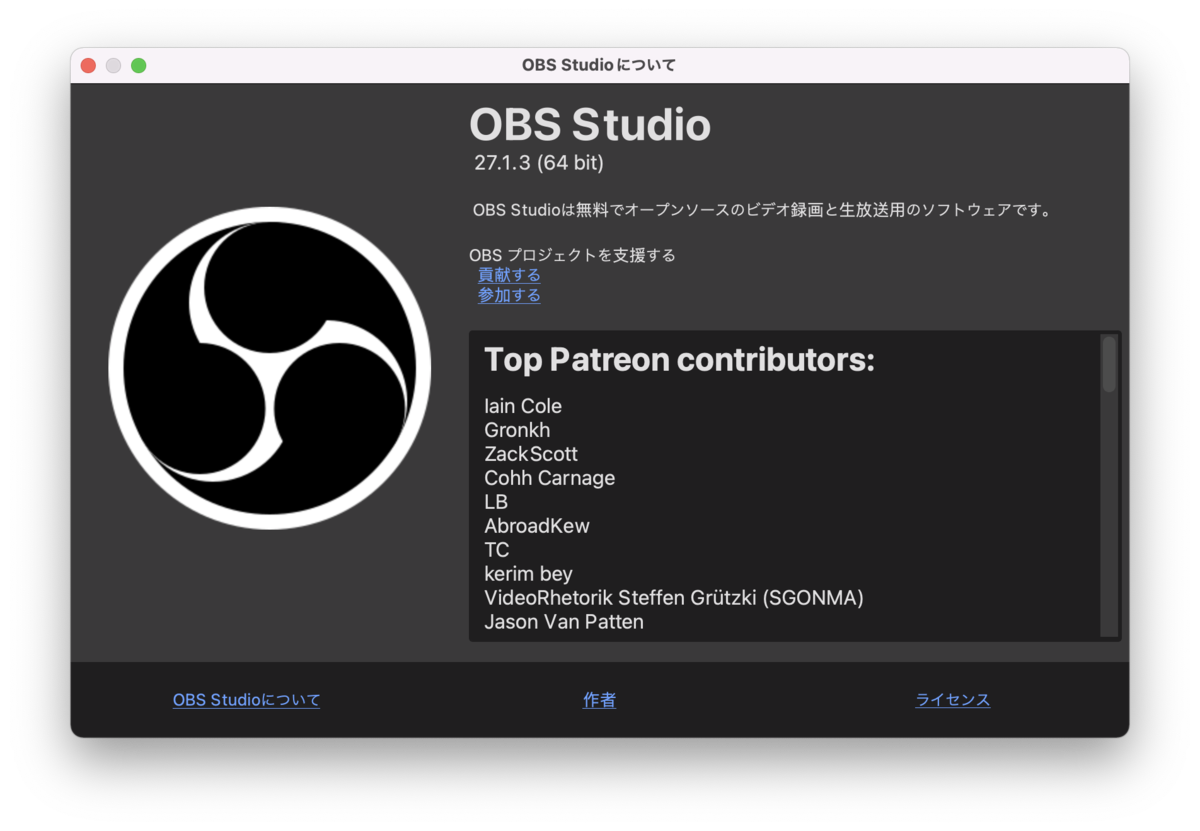Screen dimensions: 1200x831
Task: Click the 'Gronkh' contributor name
Action: 517,430
